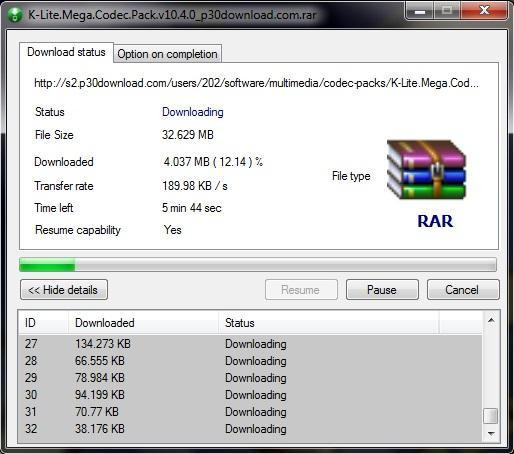Click the scroll up arrow in connections list
This screenshot has height=454, width=514.
[x=491, y=320]
